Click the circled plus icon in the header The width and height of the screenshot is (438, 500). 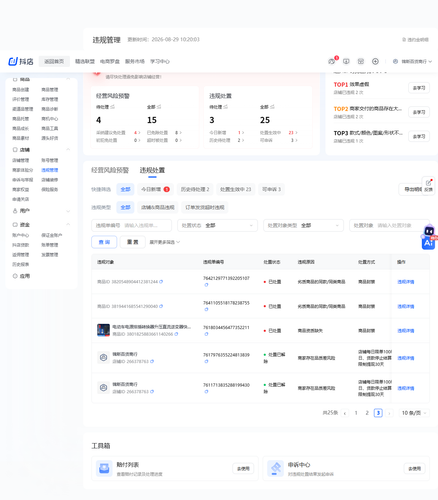pos(375,61)
